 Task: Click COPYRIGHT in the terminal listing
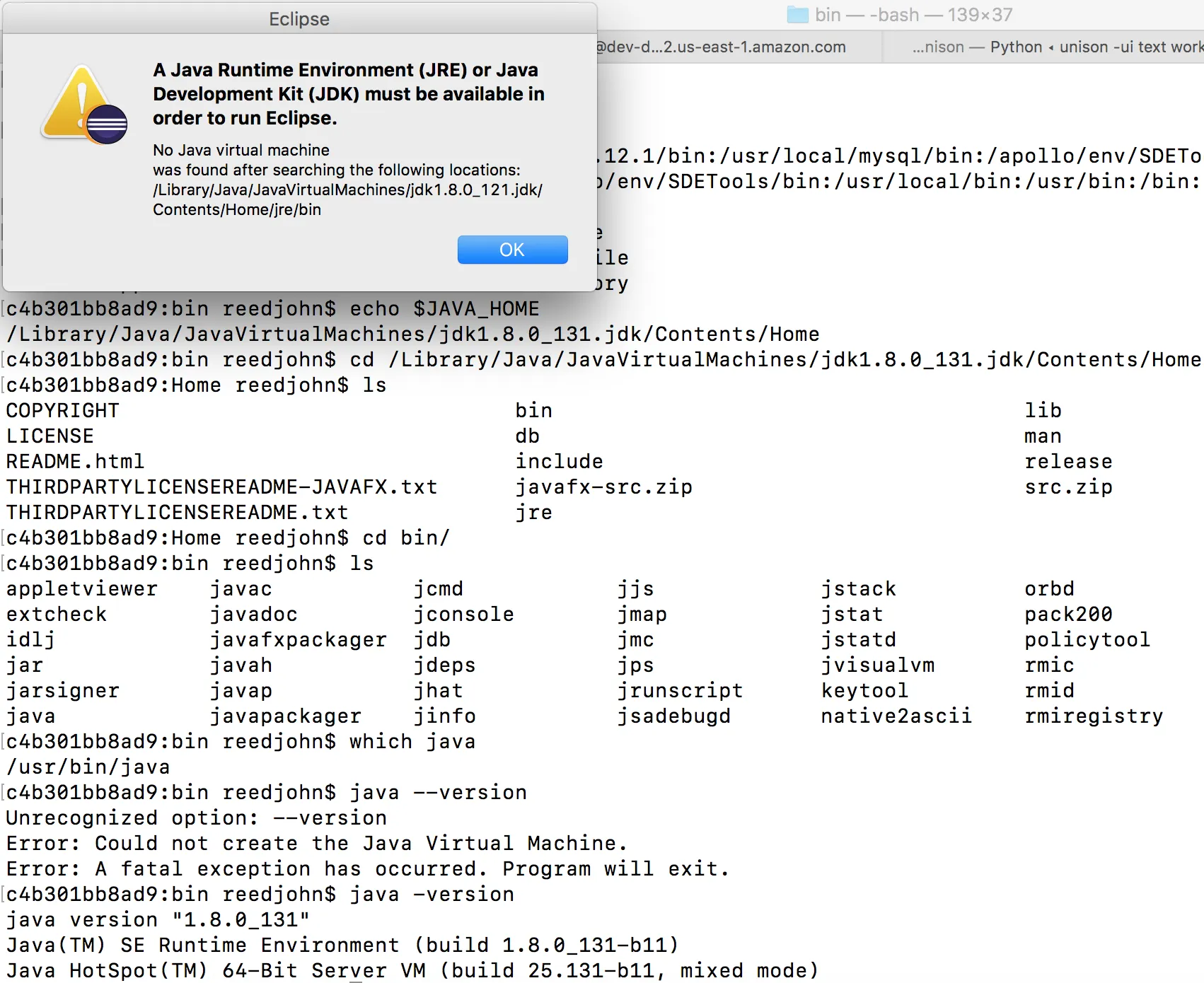click(63, 411)
